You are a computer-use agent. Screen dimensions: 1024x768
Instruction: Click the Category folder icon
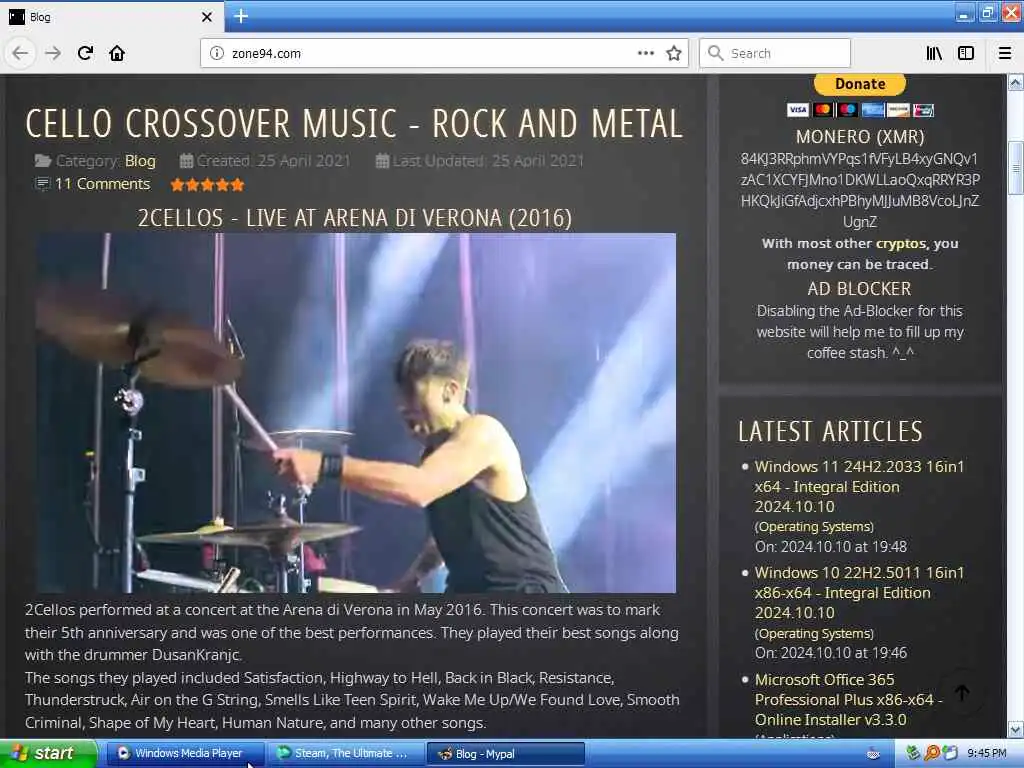(x=42, y=161)
